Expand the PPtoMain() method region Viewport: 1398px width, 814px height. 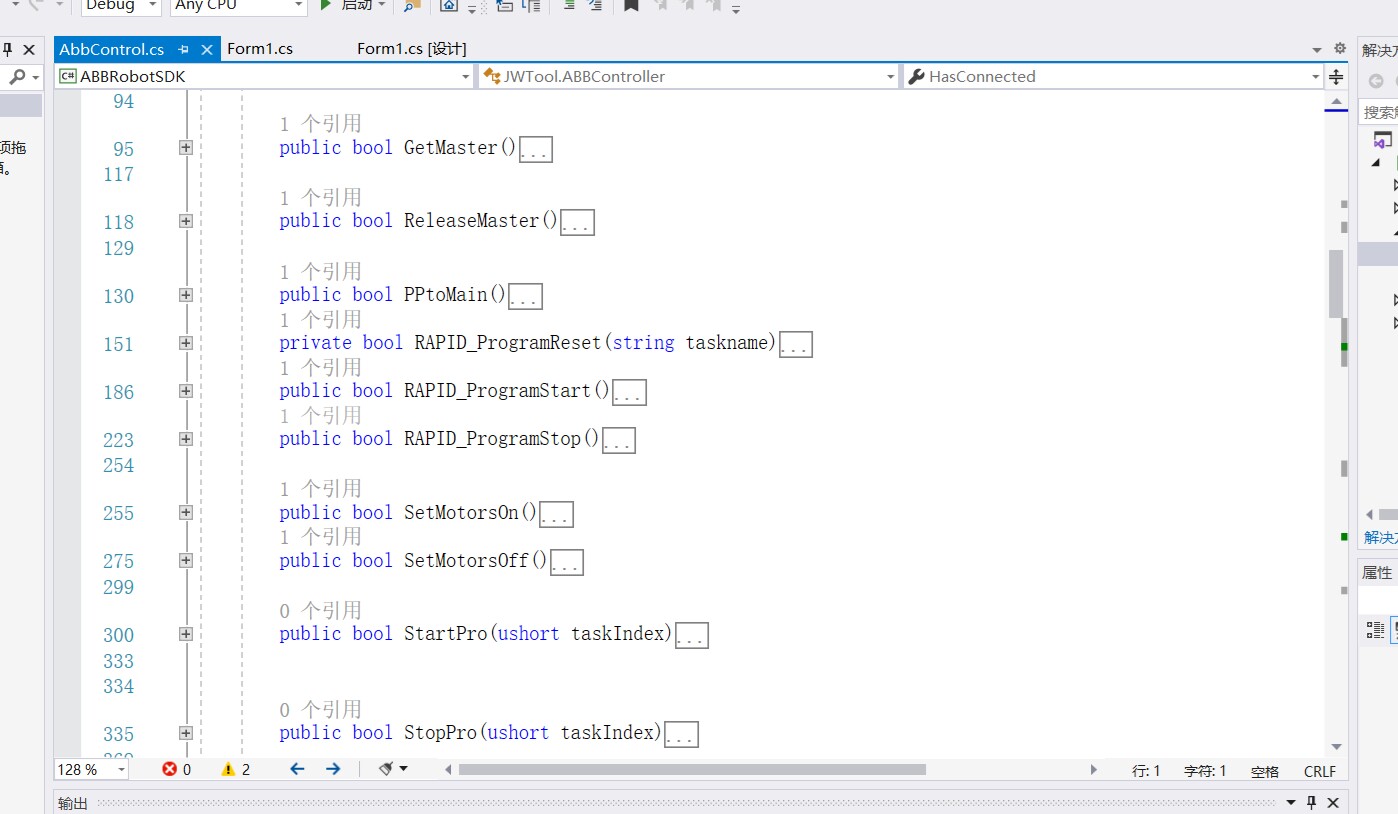pyautogui.click(x=185, y=295)
